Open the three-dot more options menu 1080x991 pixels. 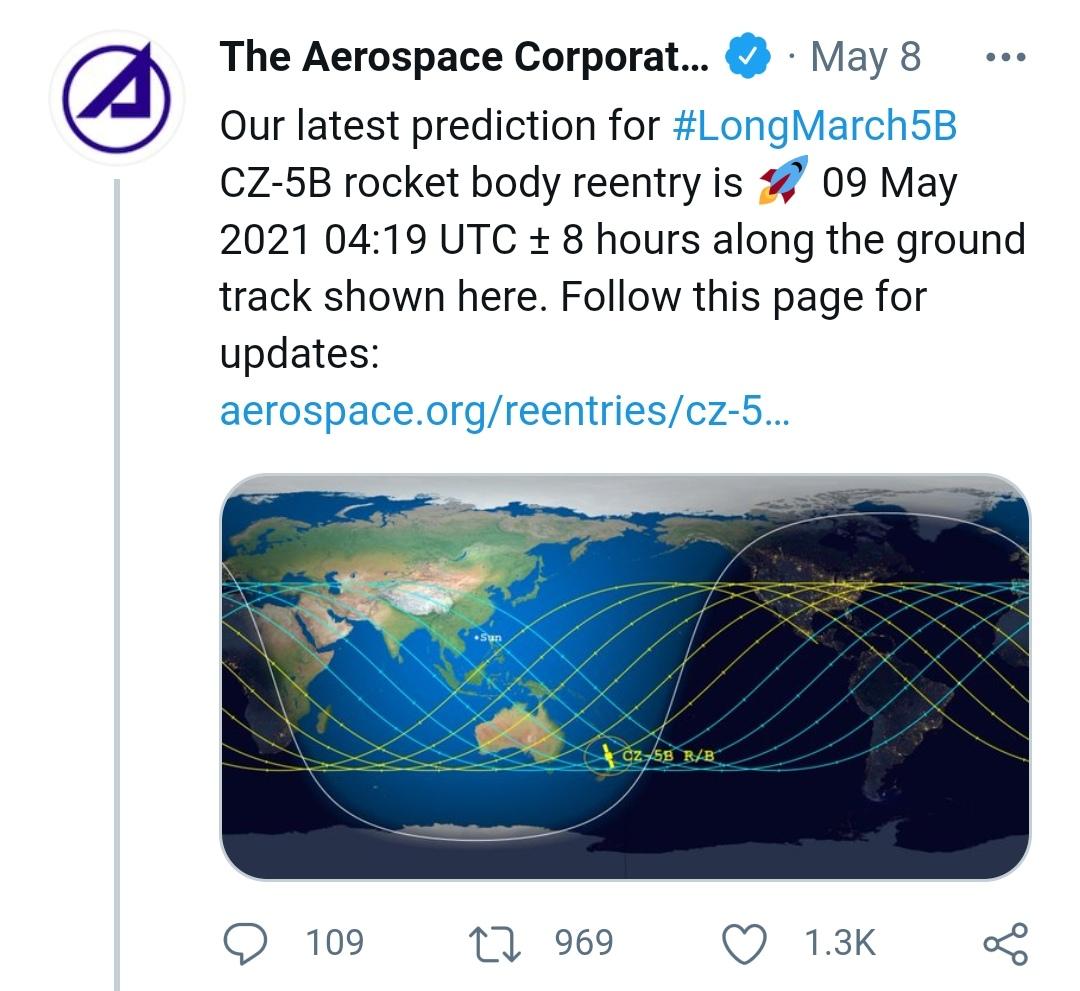coord(1006,57)
